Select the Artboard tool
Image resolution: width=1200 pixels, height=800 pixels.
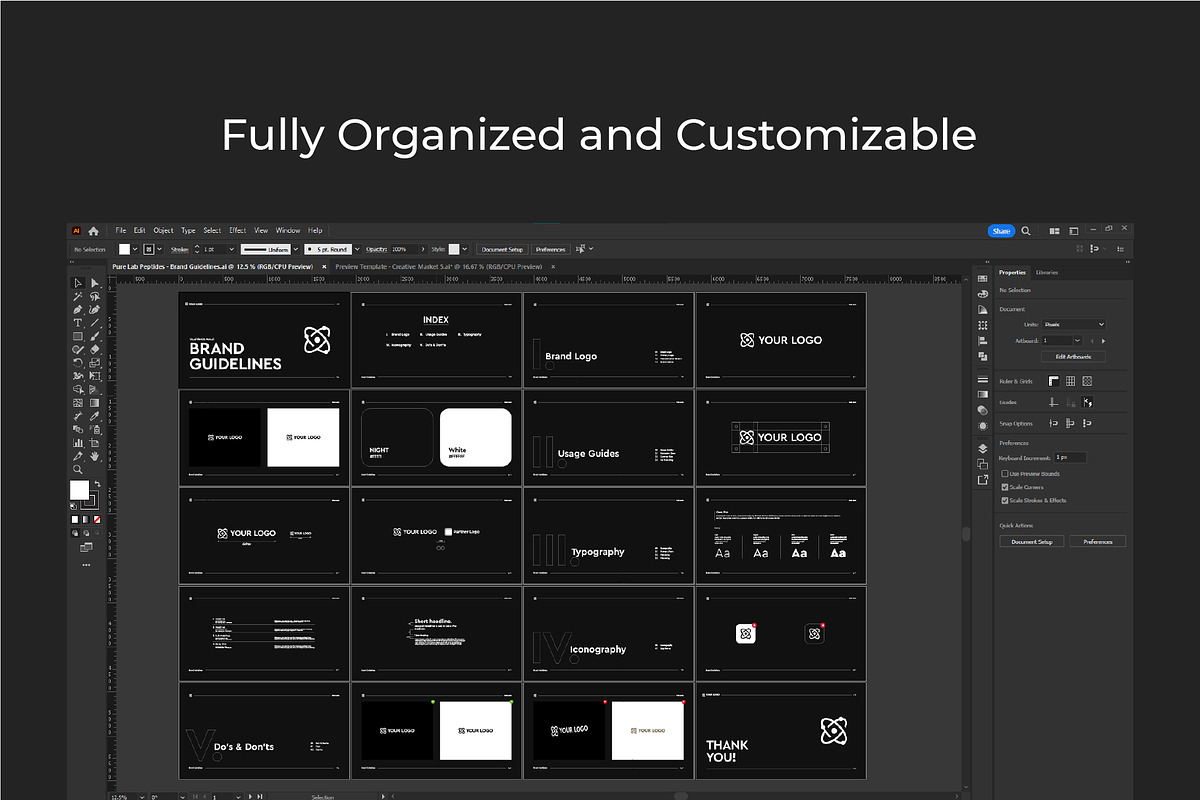click(95, 441)
